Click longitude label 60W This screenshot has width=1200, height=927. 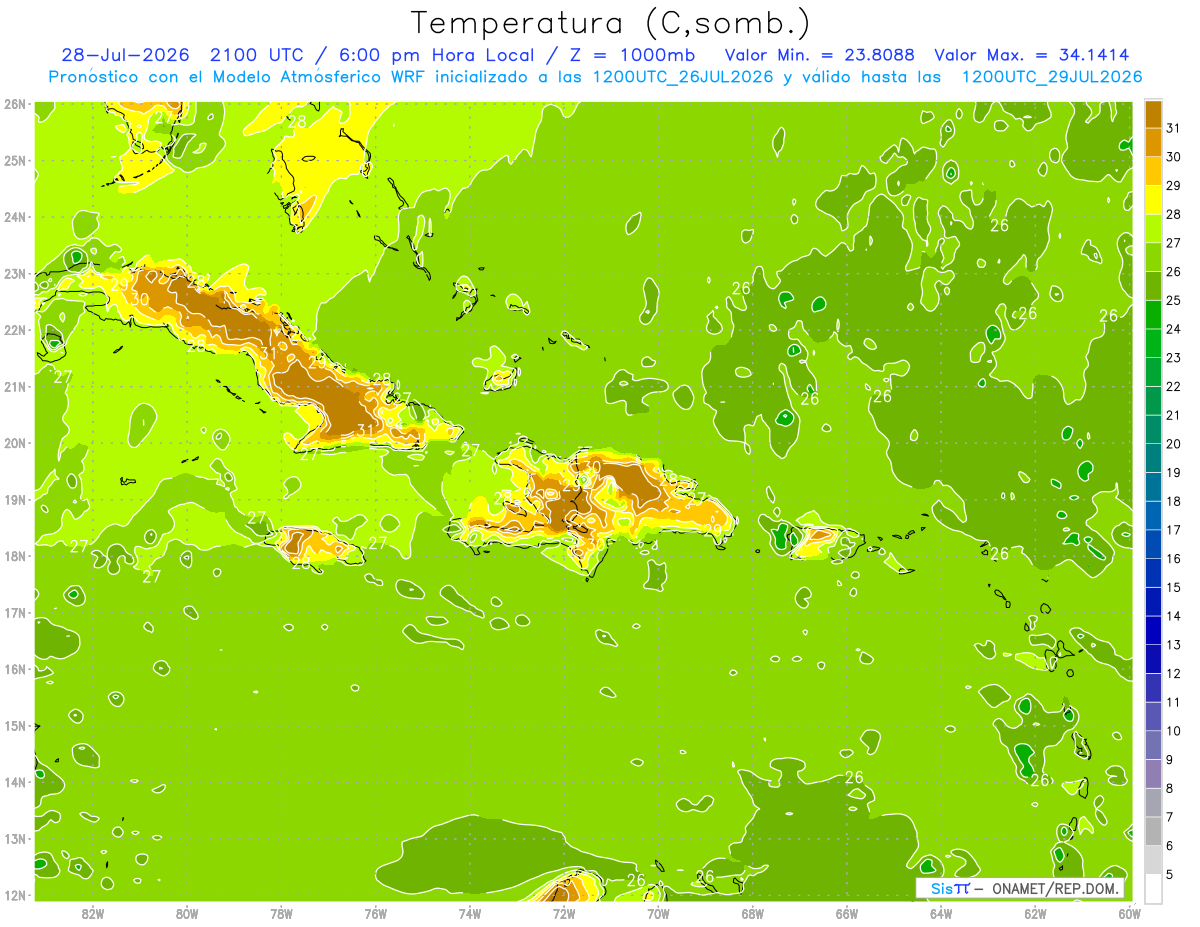tap(1130, 913)
